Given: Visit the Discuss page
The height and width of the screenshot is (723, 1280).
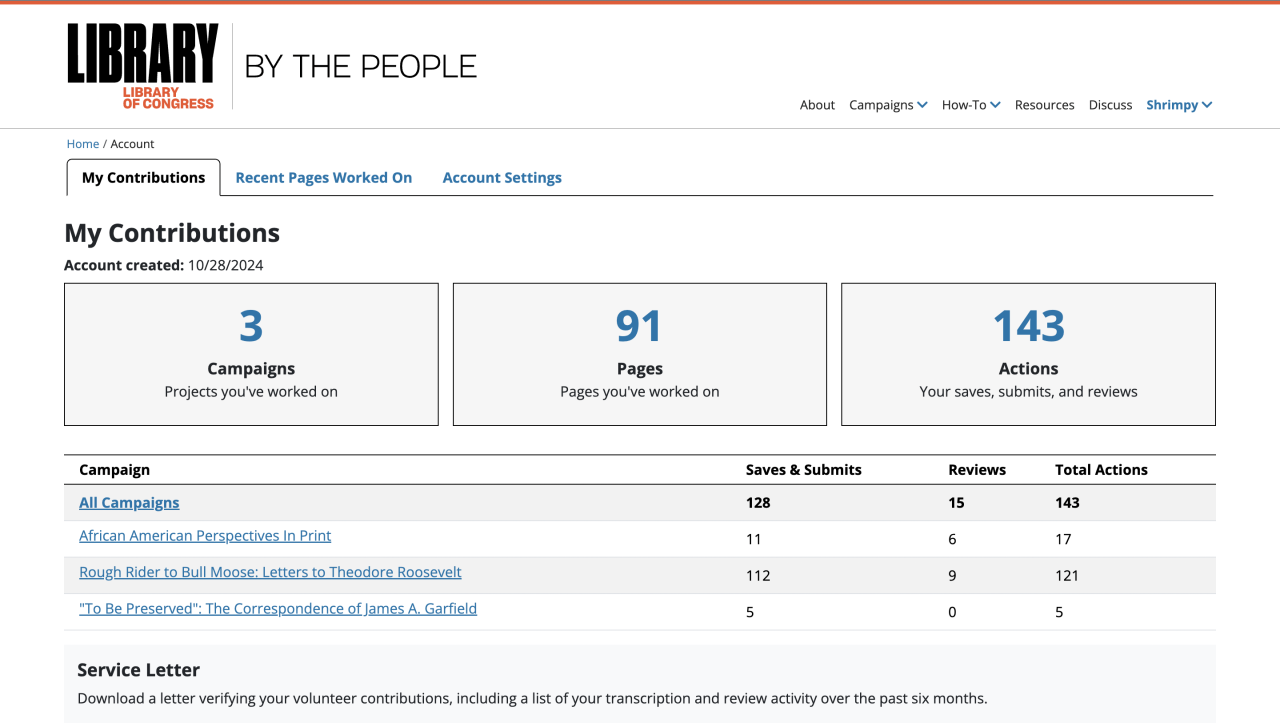Looking at the screenshot, I should coord(1110,105).
